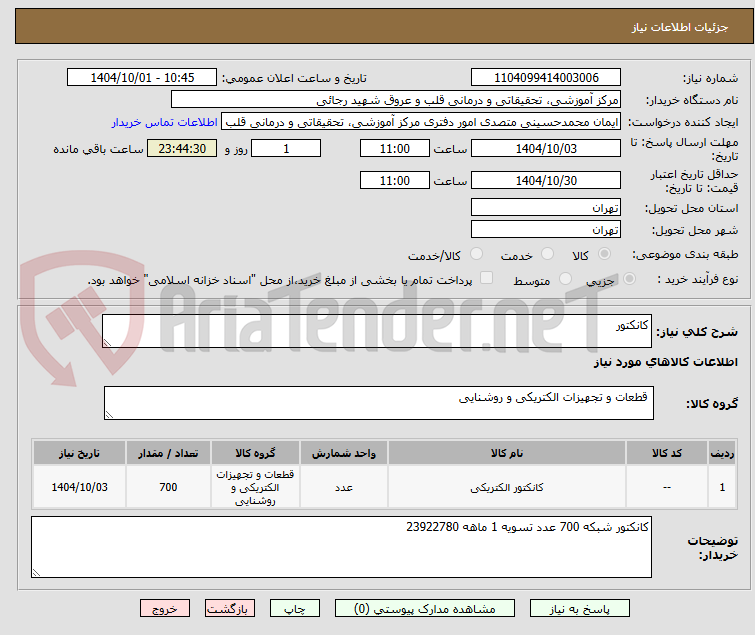The width and height of the screenshot is (755, 635).
Task: Click the table date cell 1404/10/03
Action: point(79,487)
